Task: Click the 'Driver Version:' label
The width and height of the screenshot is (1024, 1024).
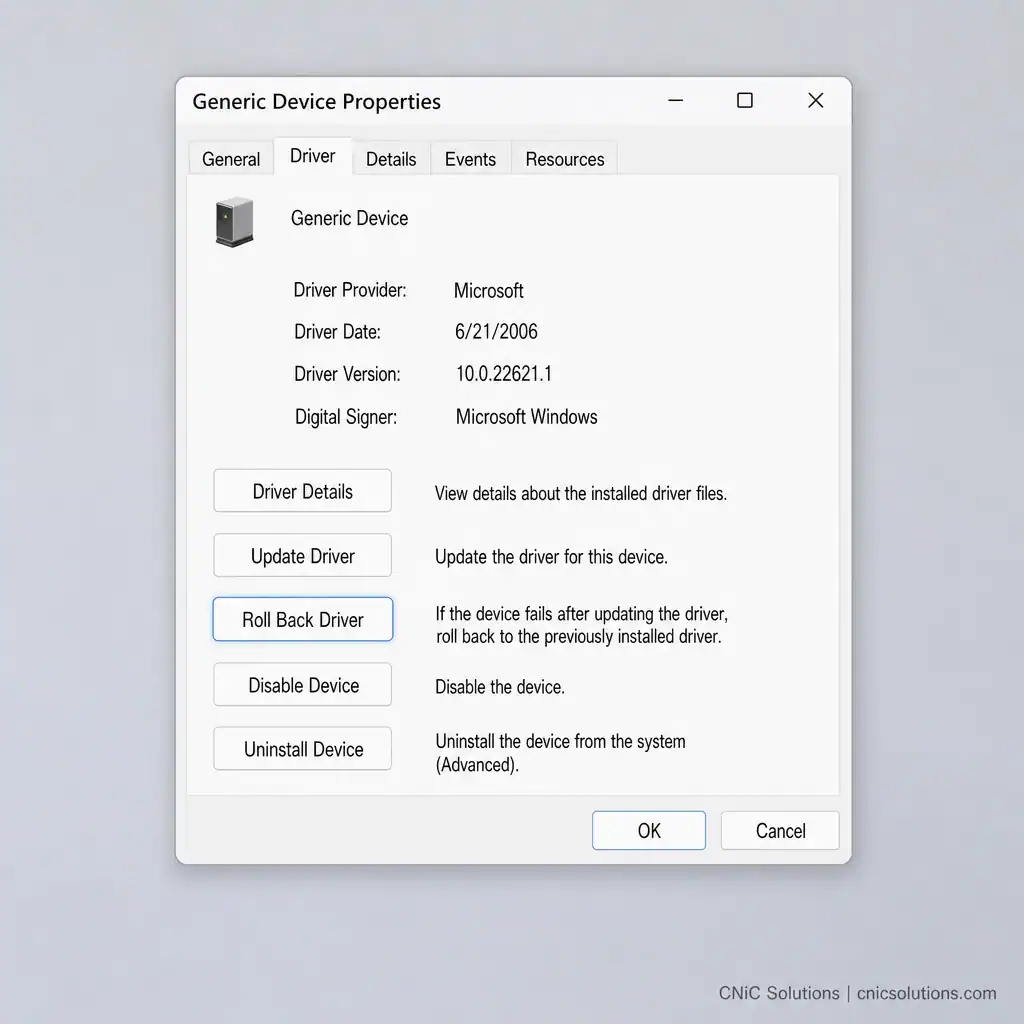Action: pyautogui.click(x=347, y=374)
